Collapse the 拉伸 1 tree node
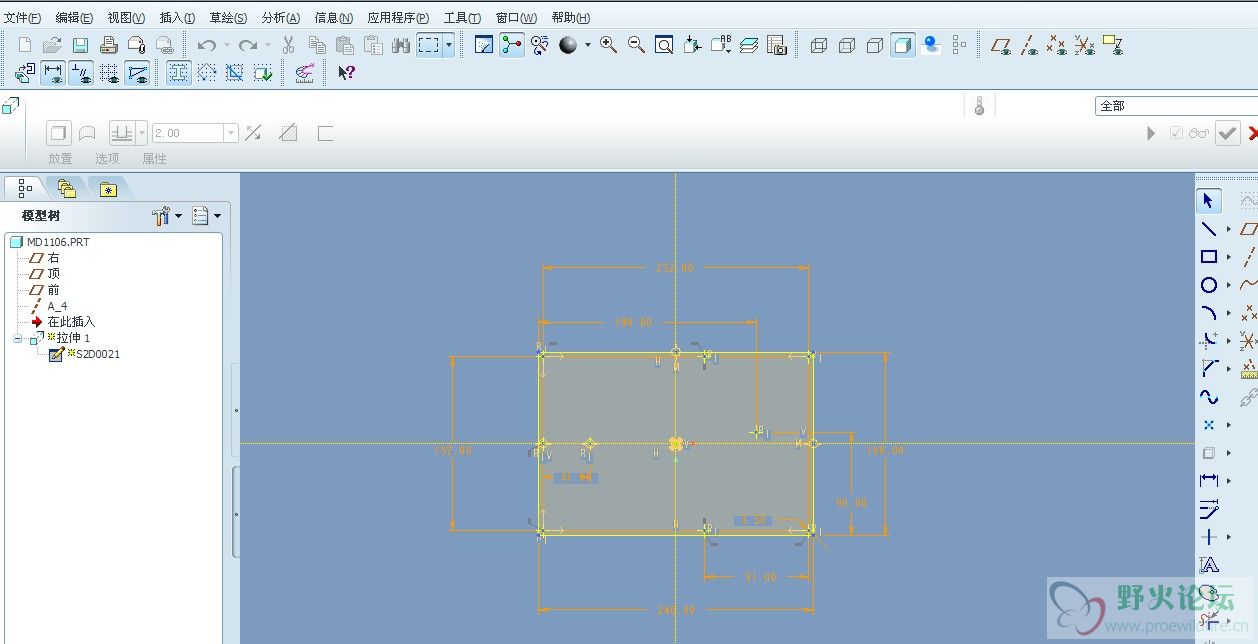The height and width of the screenshot is (644, 1258). click(17, 338)
